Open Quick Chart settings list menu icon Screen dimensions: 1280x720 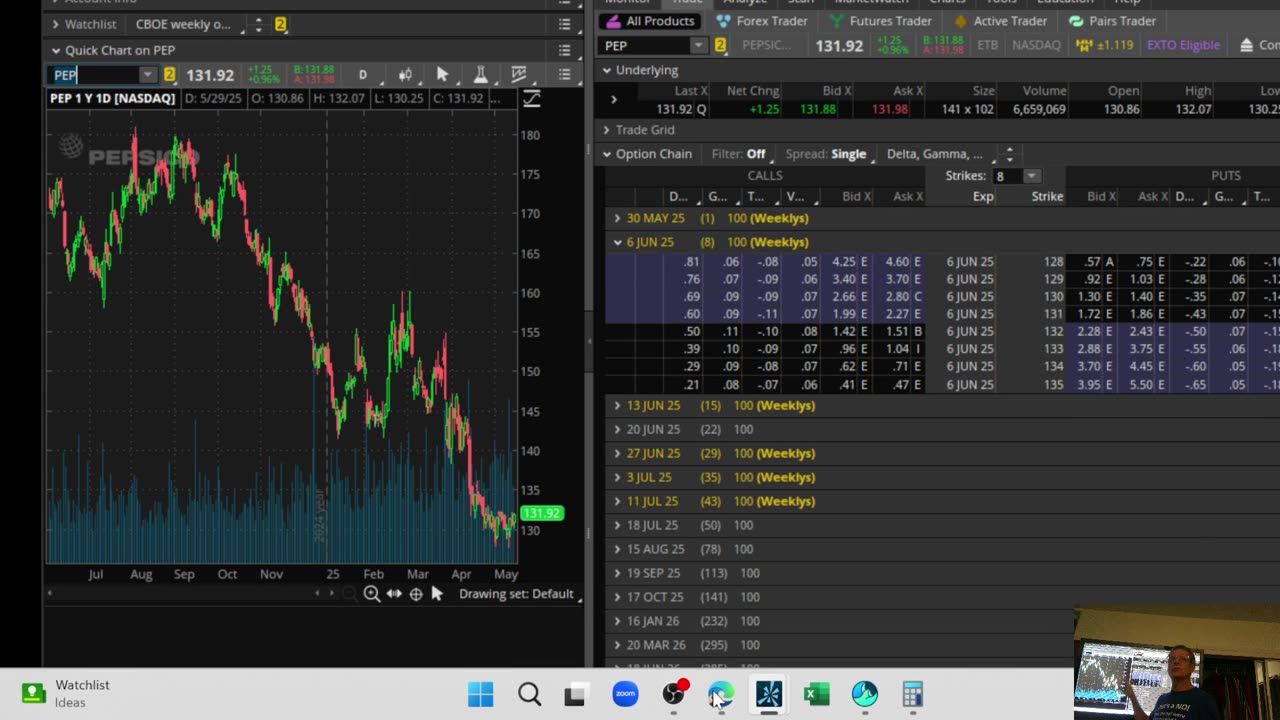565,75
